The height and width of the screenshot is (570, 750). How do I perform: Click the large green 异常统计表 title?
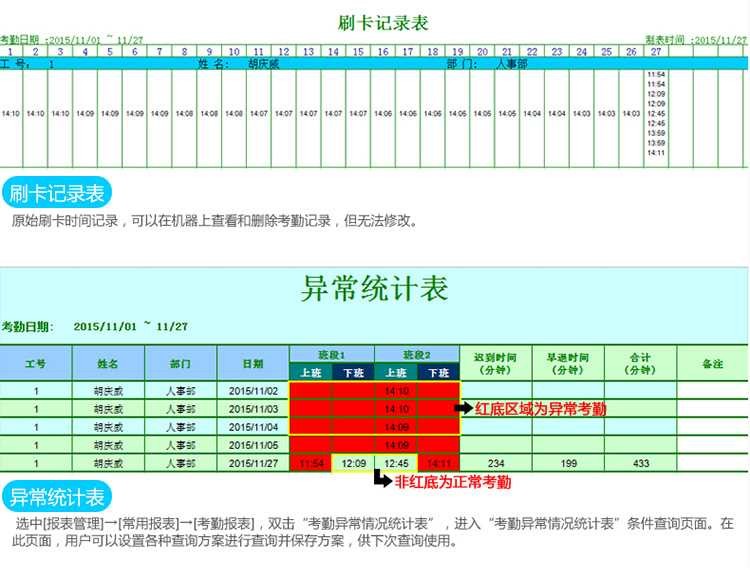coord(374,290)
